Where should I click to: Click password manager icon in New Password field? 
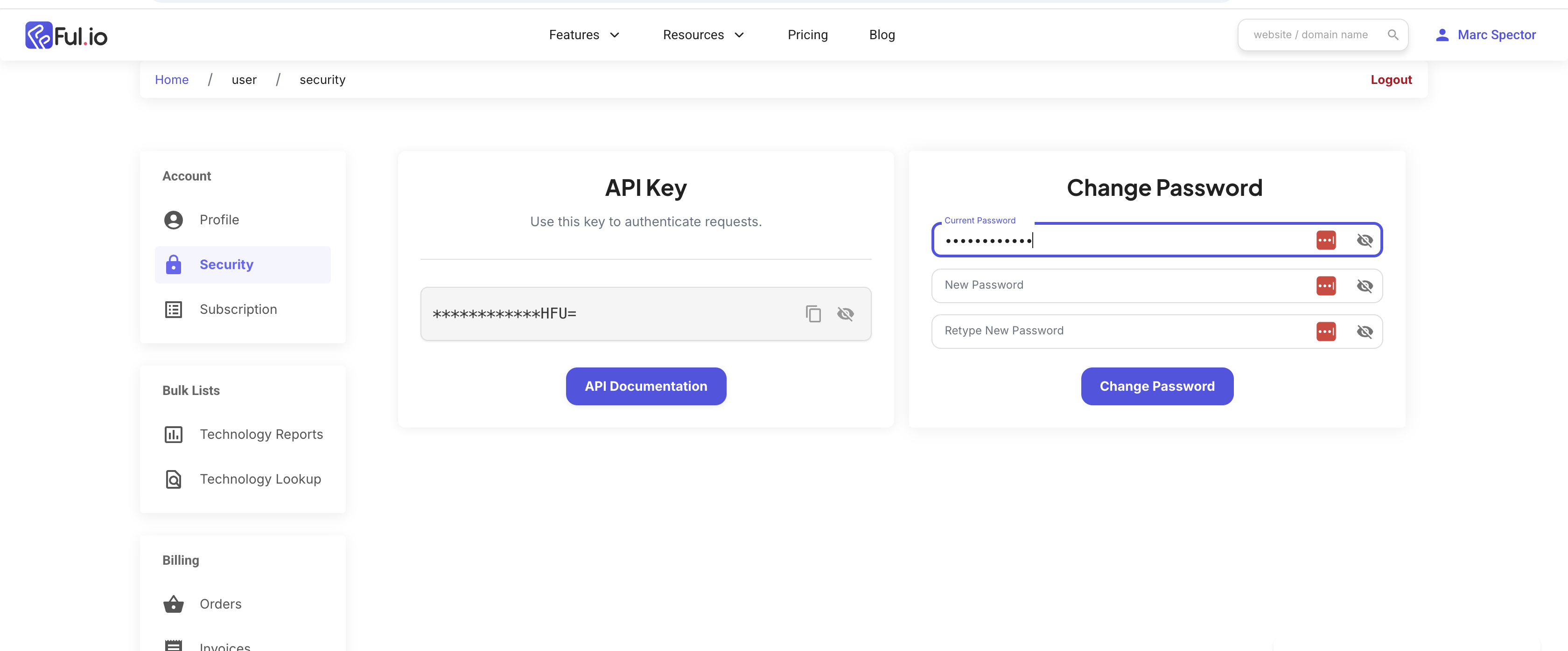1326,286
